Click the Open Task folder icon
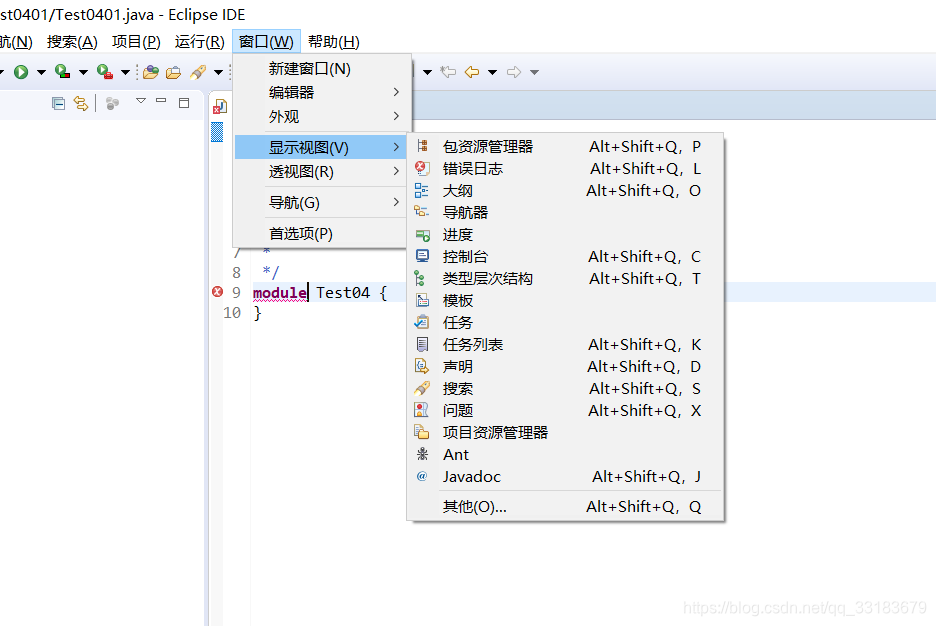Viewport: 936px width, 626px height. [x=174, y=72]
